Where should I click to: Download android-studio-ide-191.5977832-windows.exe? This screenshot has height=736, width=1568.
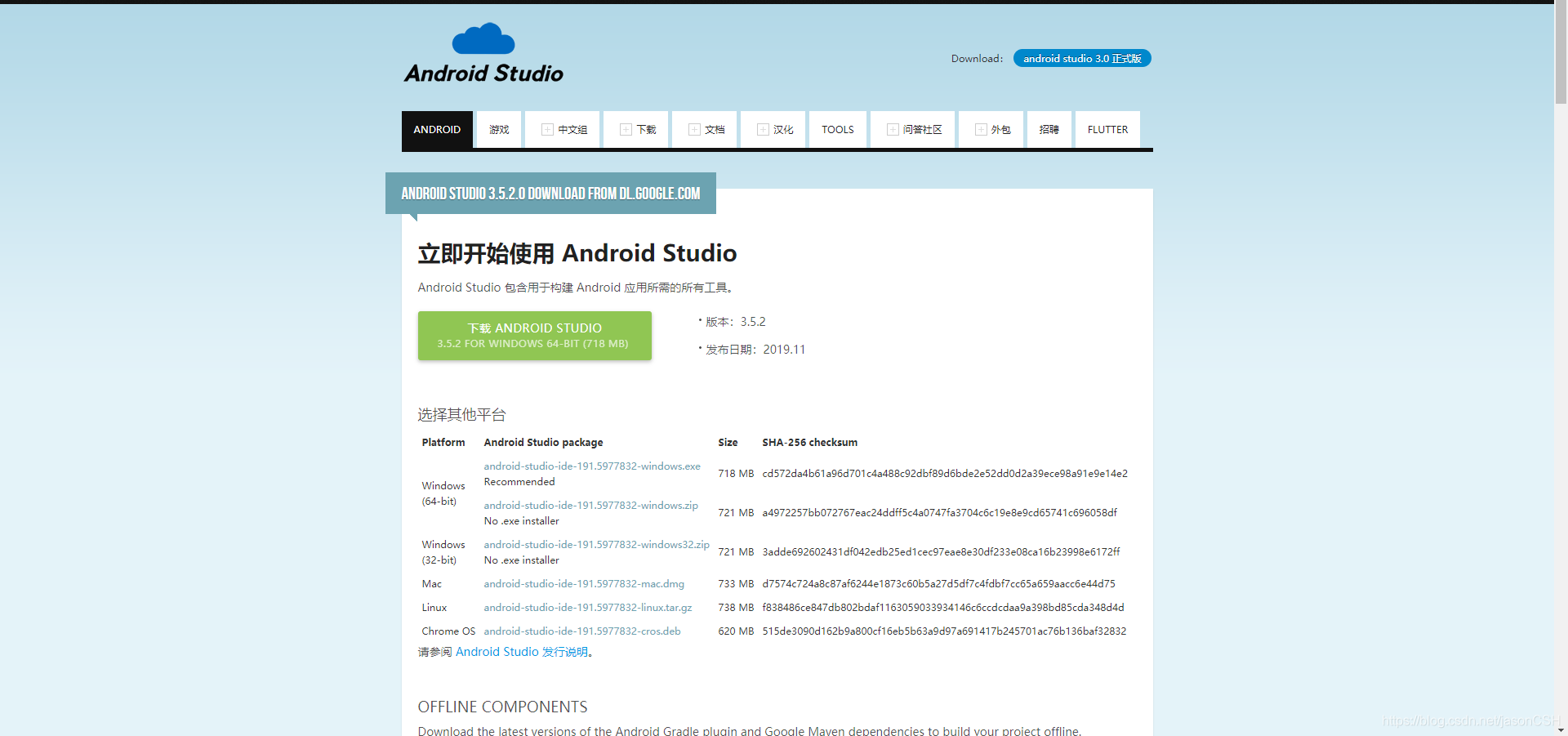point(592,466)
